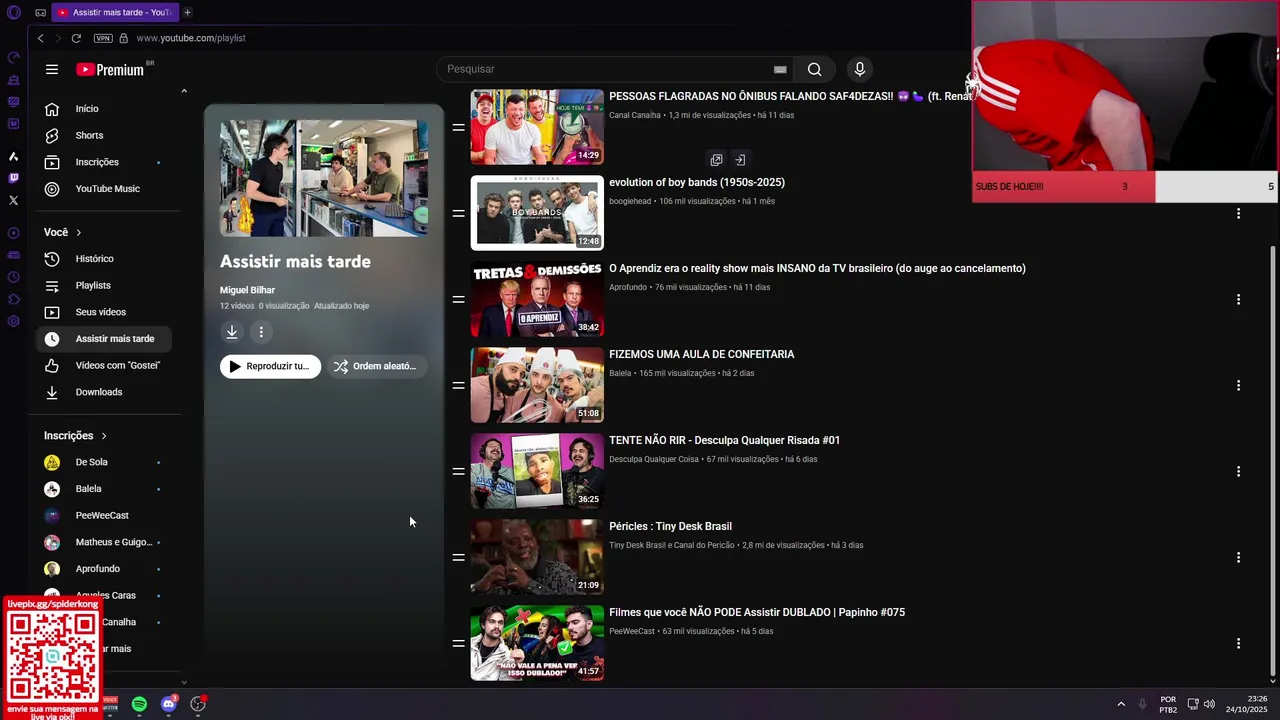The width and height of the screenshot is (1280, 720).
Task: Toggle YouTube guide hamburger menu
Action: pos(52,69)
